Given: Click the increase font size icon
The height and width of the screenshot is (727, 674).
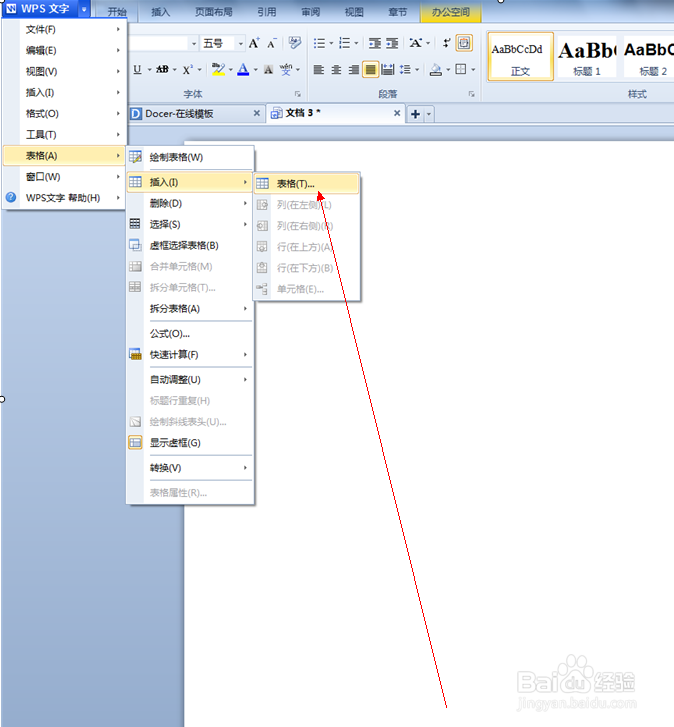Looking at the screenshot, I should click(x=254, y=43).
